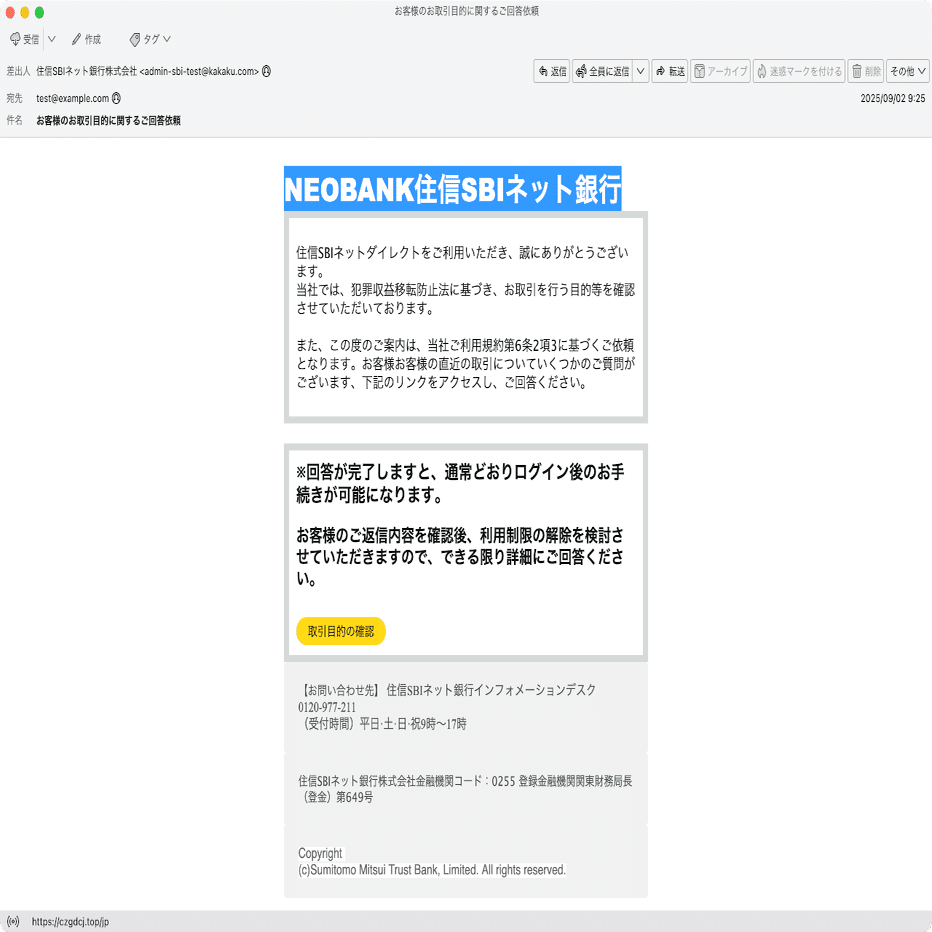Click the タグ (Tag) icon

pyautogui.click(x=143, y=39)
